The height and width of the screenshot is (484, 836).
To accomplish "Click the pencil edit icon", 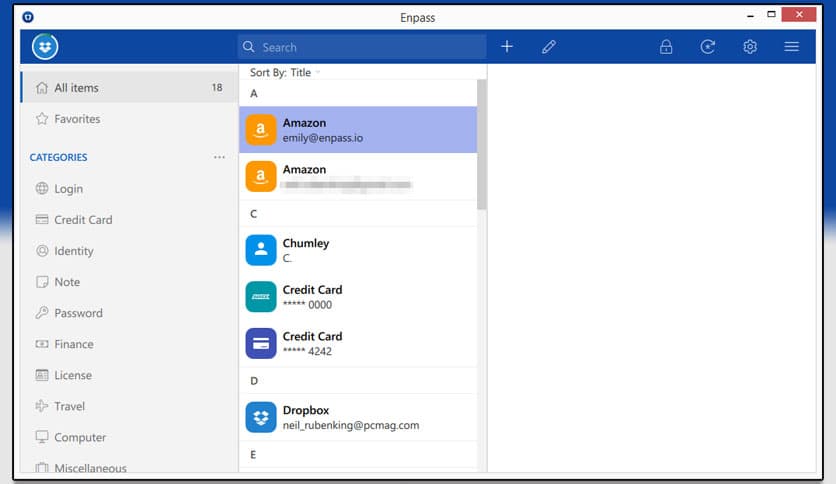I will [549, 47].
